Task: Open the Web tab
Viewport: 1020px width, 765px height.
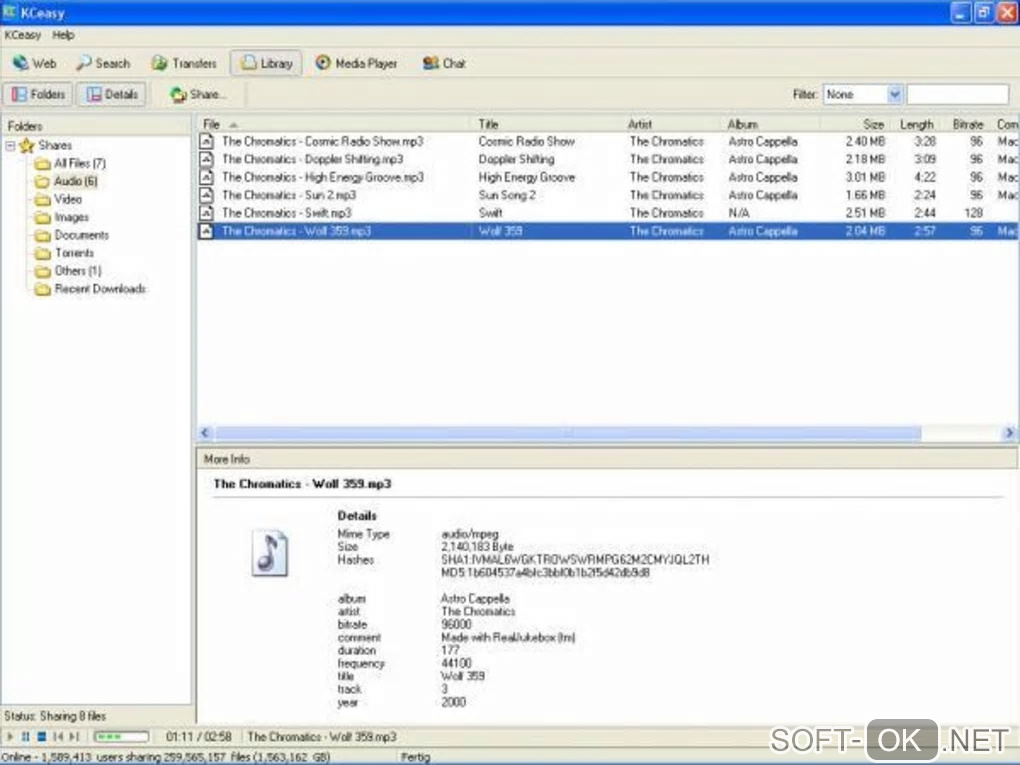Action: tap(34, 63)
